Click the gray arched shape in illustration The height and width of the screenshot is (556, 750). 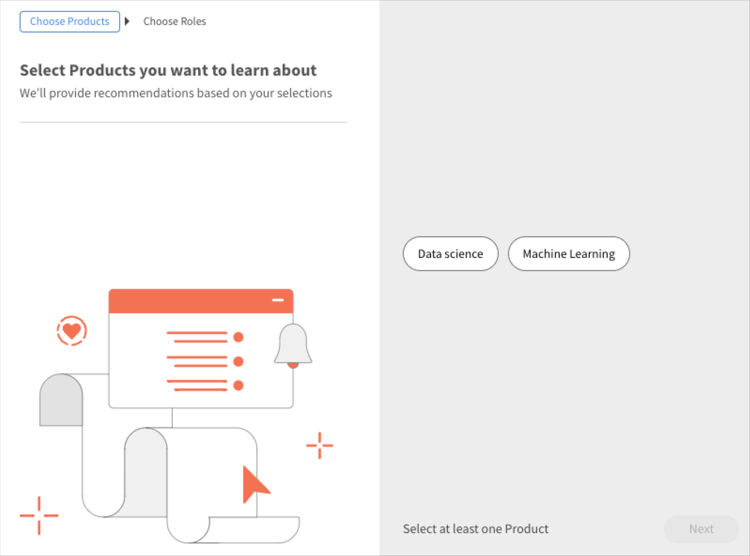pyautogui.click(x=61, y=400)
